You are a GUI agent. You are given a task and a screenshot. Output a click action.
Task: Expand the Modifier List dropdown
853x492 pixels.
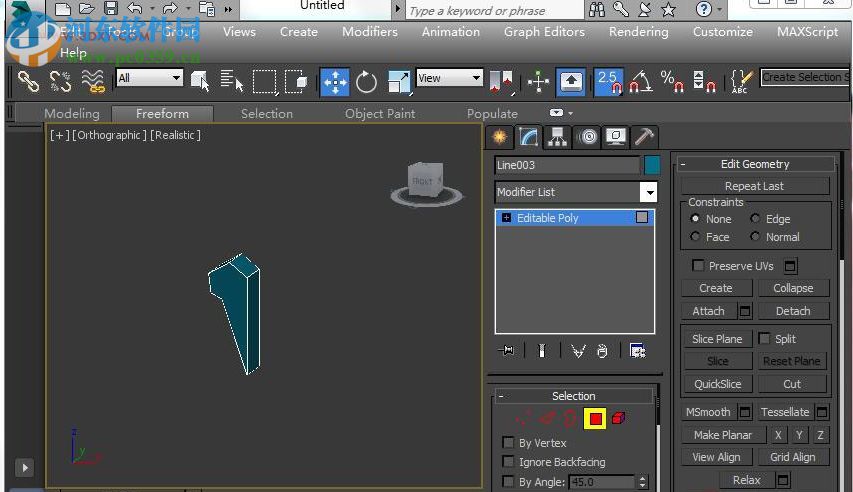click(x=648, y=192)
